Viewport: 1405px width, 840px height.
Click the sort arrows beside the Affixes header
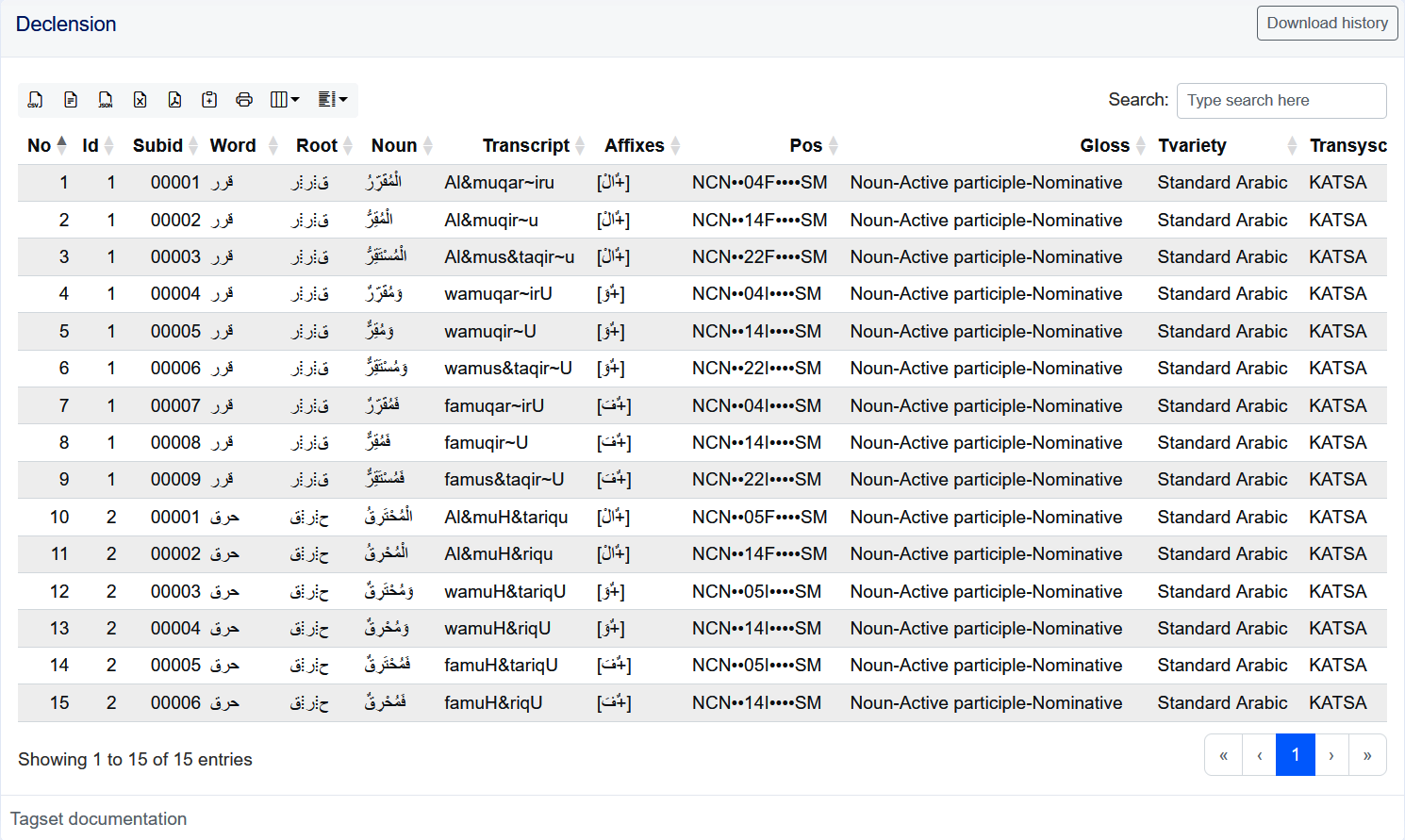(x=676, y=145)
